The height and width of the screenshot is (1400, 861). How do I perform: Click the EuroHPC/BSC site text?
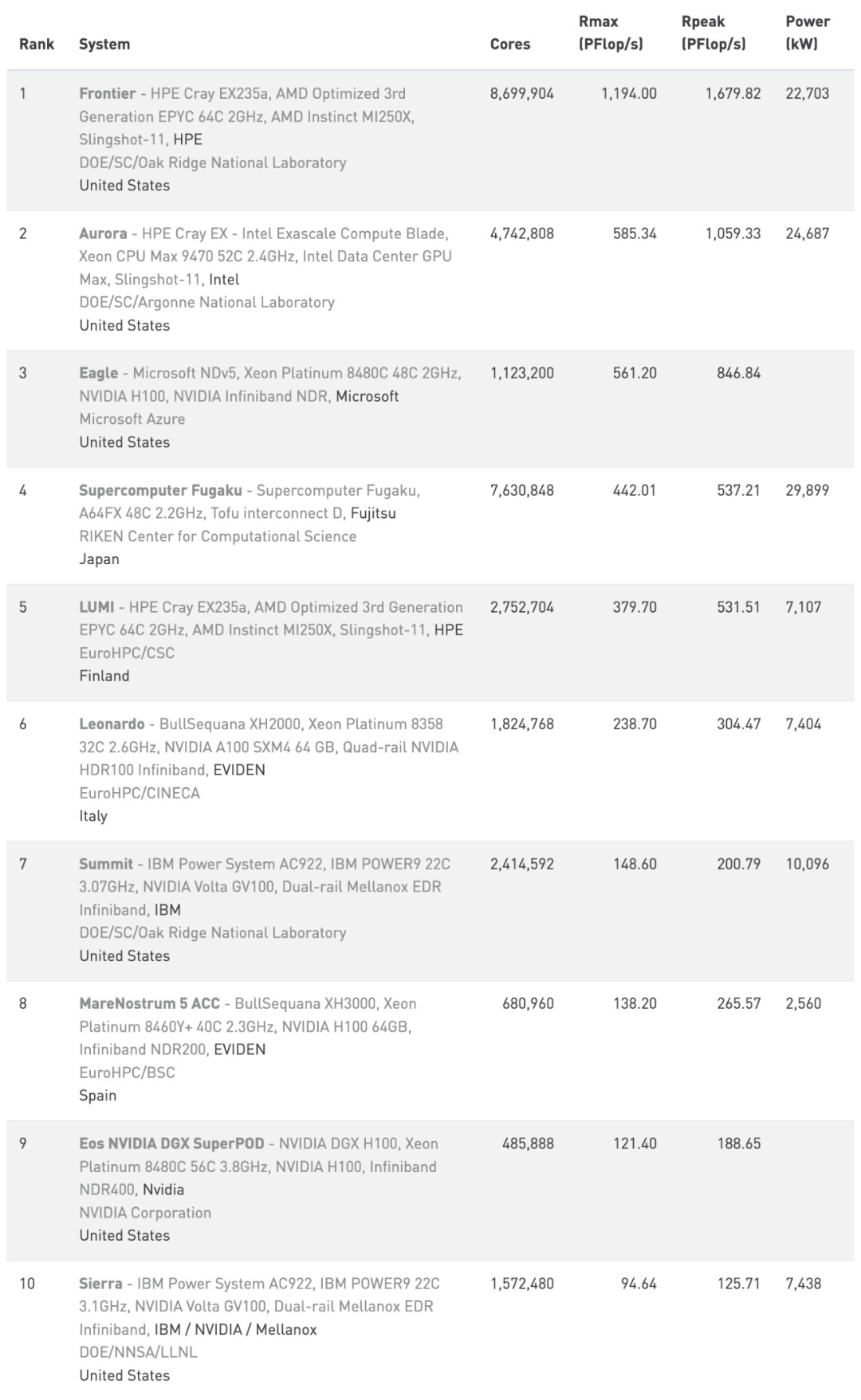pyautogui.click(x=127, y=1073)
